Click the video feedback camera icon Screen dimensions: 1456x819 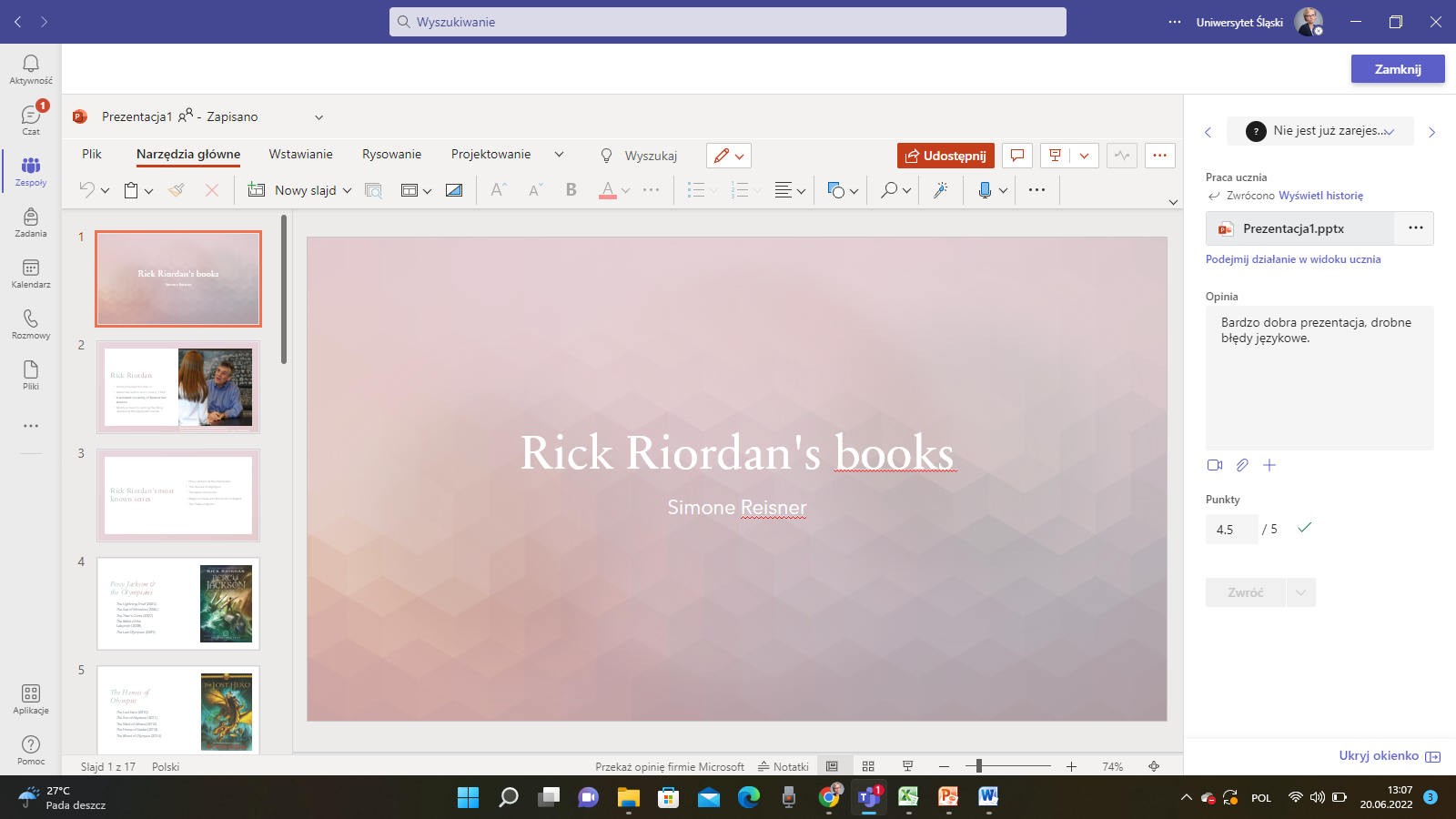pos(1215,465)
